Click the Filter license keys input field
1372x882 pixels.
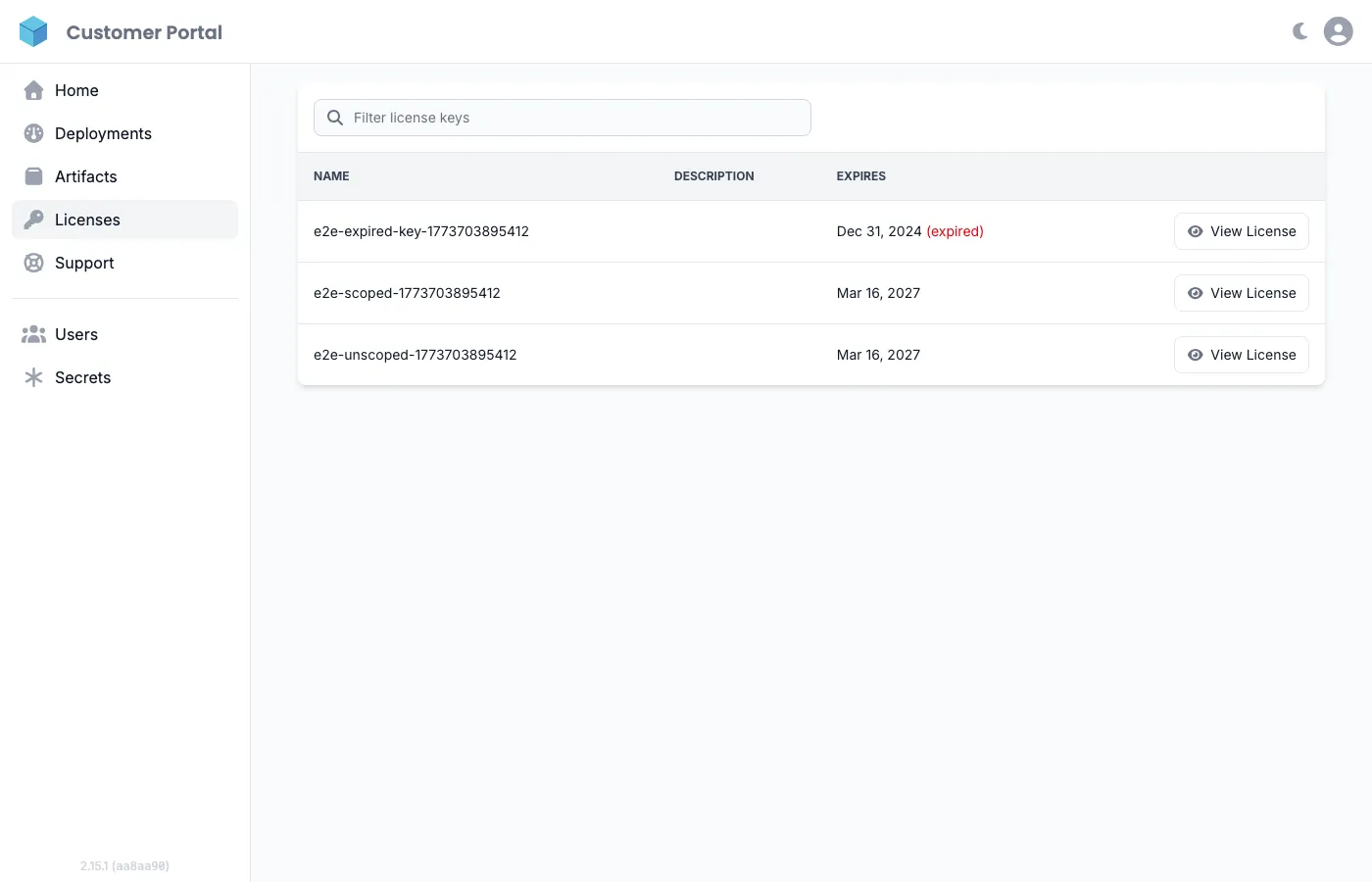[562, 117]
